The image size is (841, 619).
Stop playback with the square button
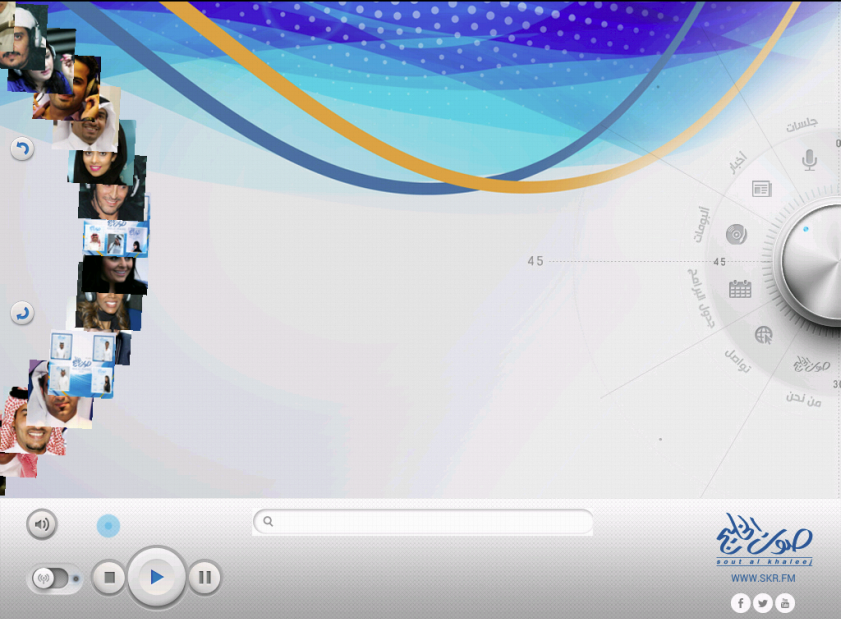[109, 577]
